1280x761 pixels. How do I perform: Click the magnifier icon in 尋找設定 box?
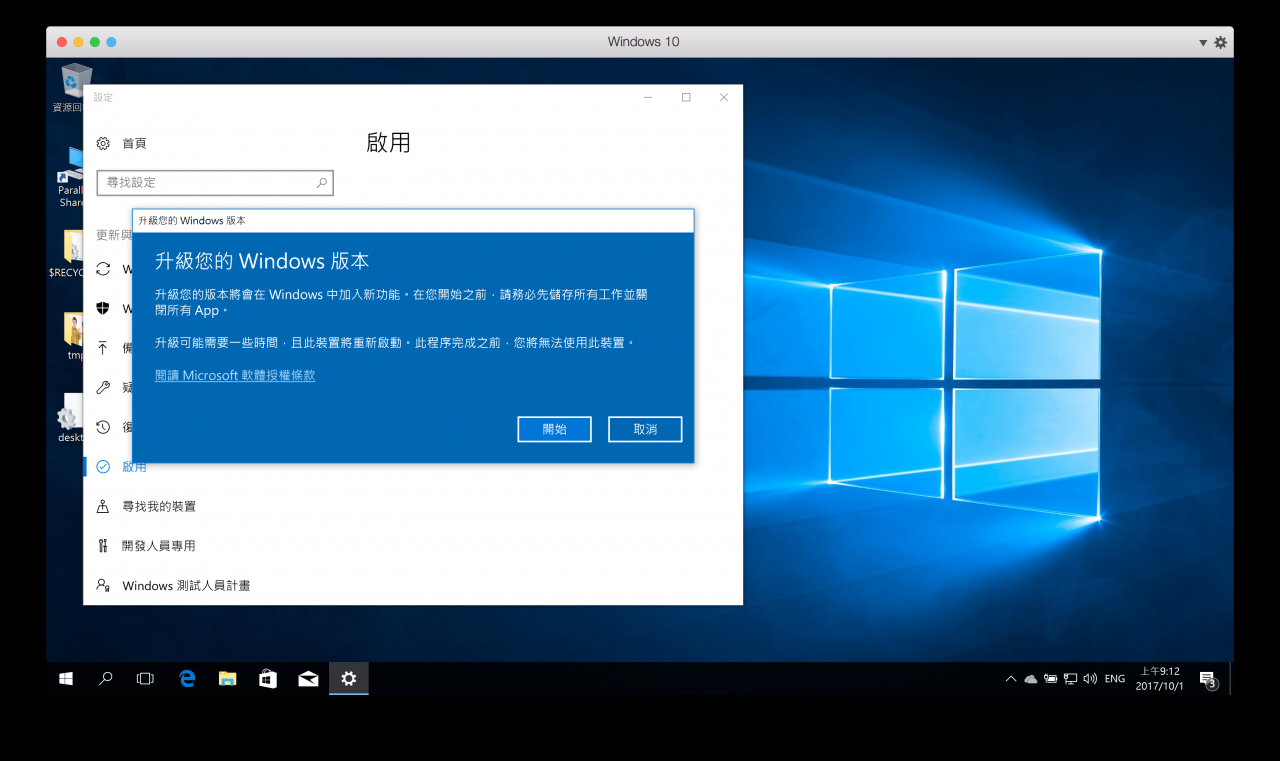pos(322,183)
